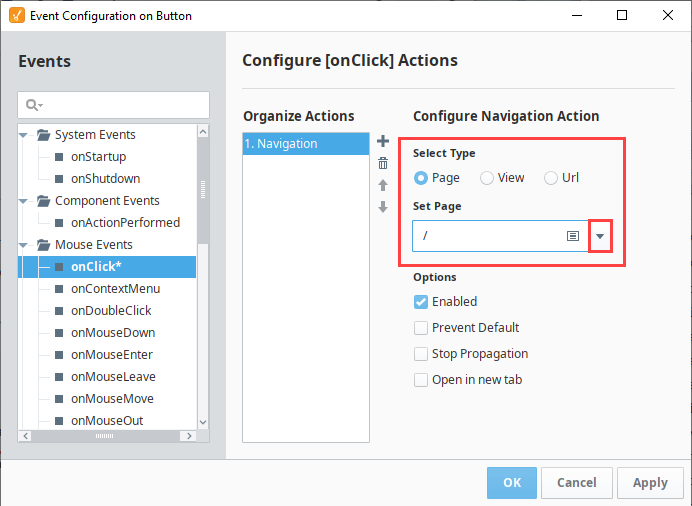Select the View radio button
This screenshot has width=692, height=506.
pos(487,178)
